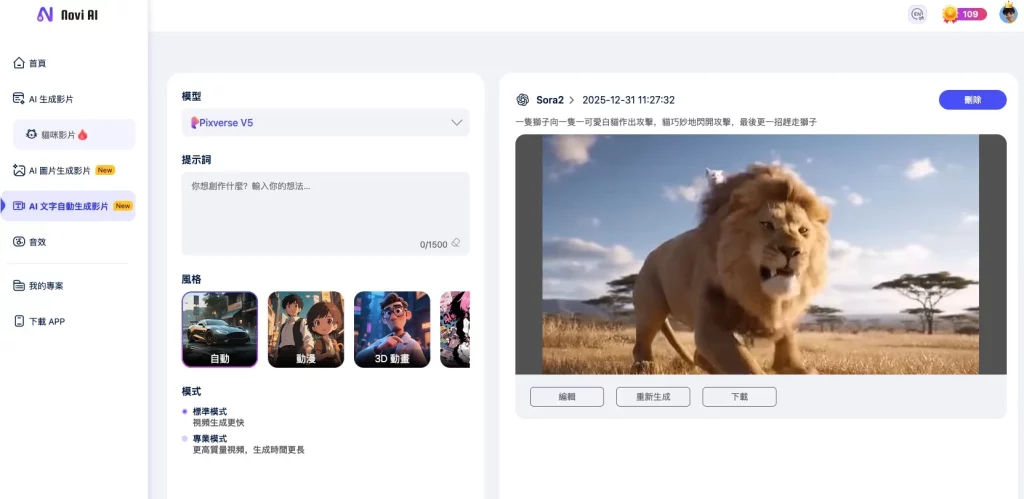Click the chevron next to Sora2
The height and width of the screenshot is (499, 1024).
point(571,100)
